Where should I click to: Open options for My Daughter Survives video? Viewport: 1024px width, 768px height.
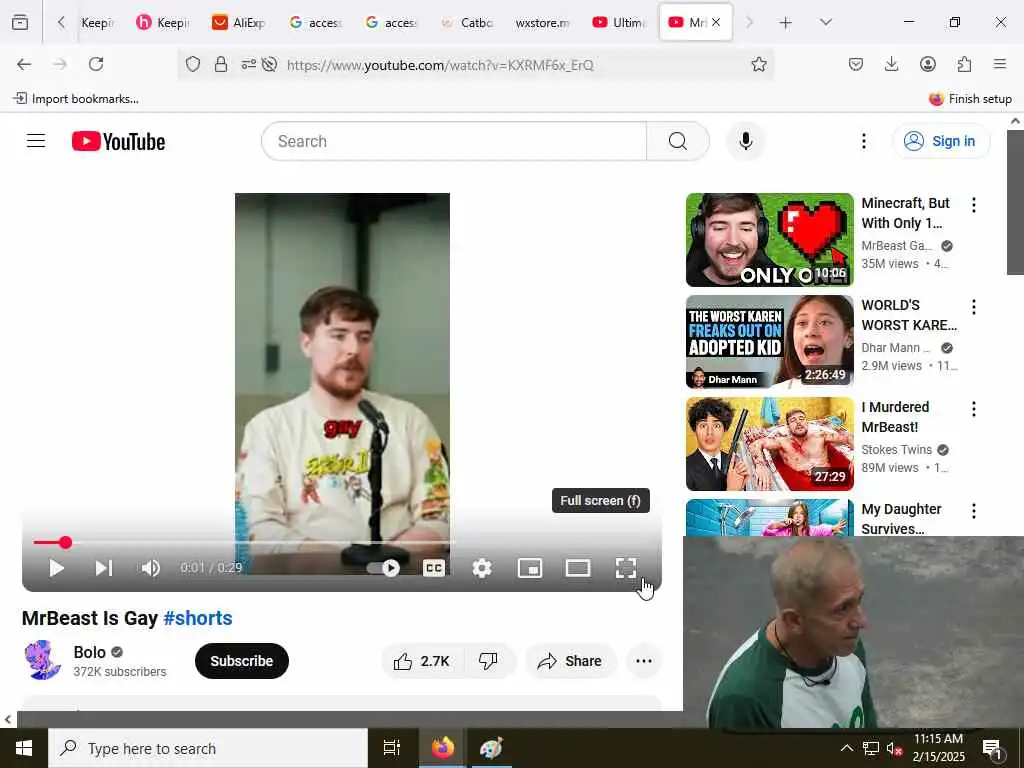click(974, 511)
